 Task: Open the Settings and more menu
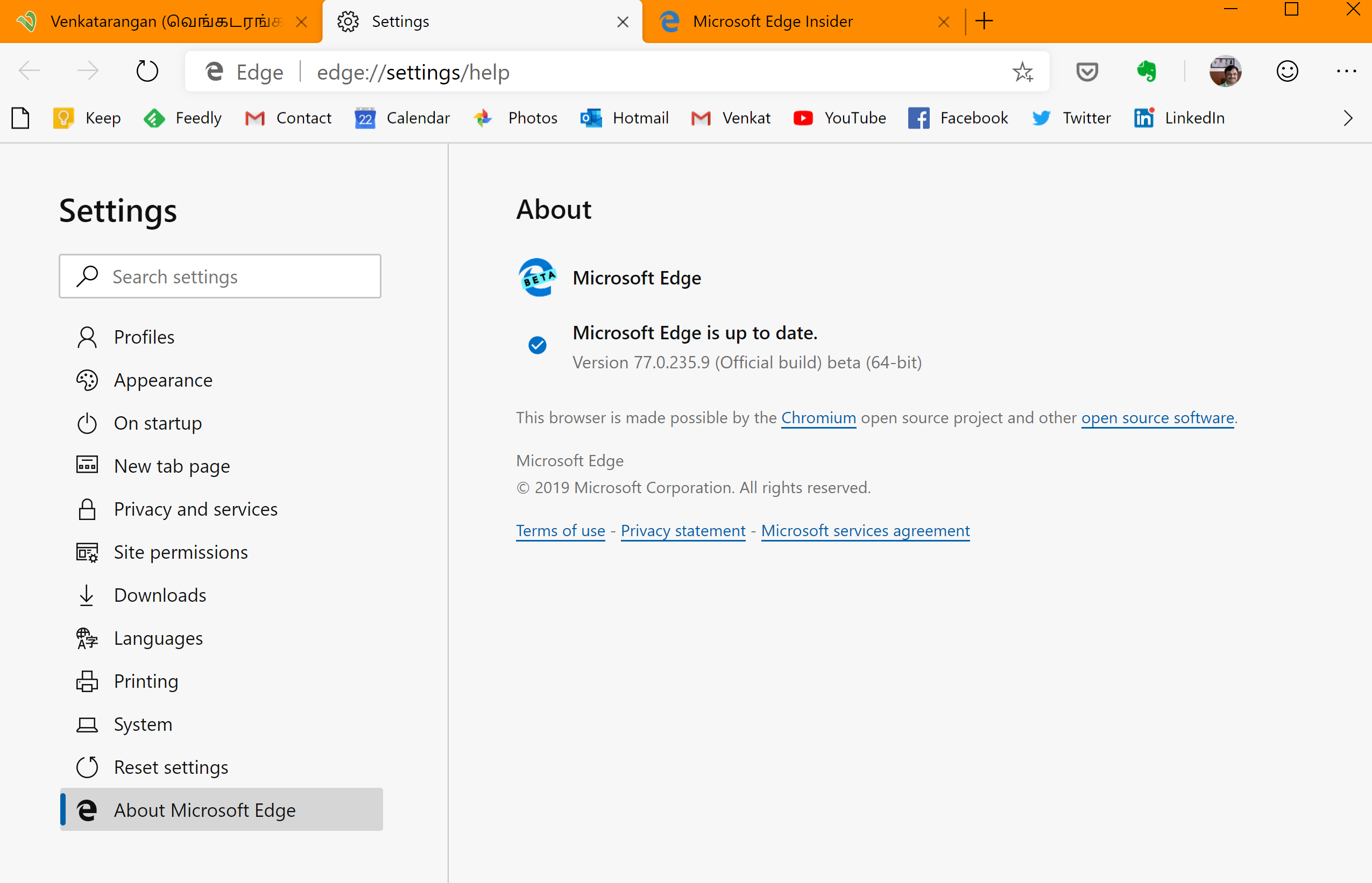point(1346,71)
